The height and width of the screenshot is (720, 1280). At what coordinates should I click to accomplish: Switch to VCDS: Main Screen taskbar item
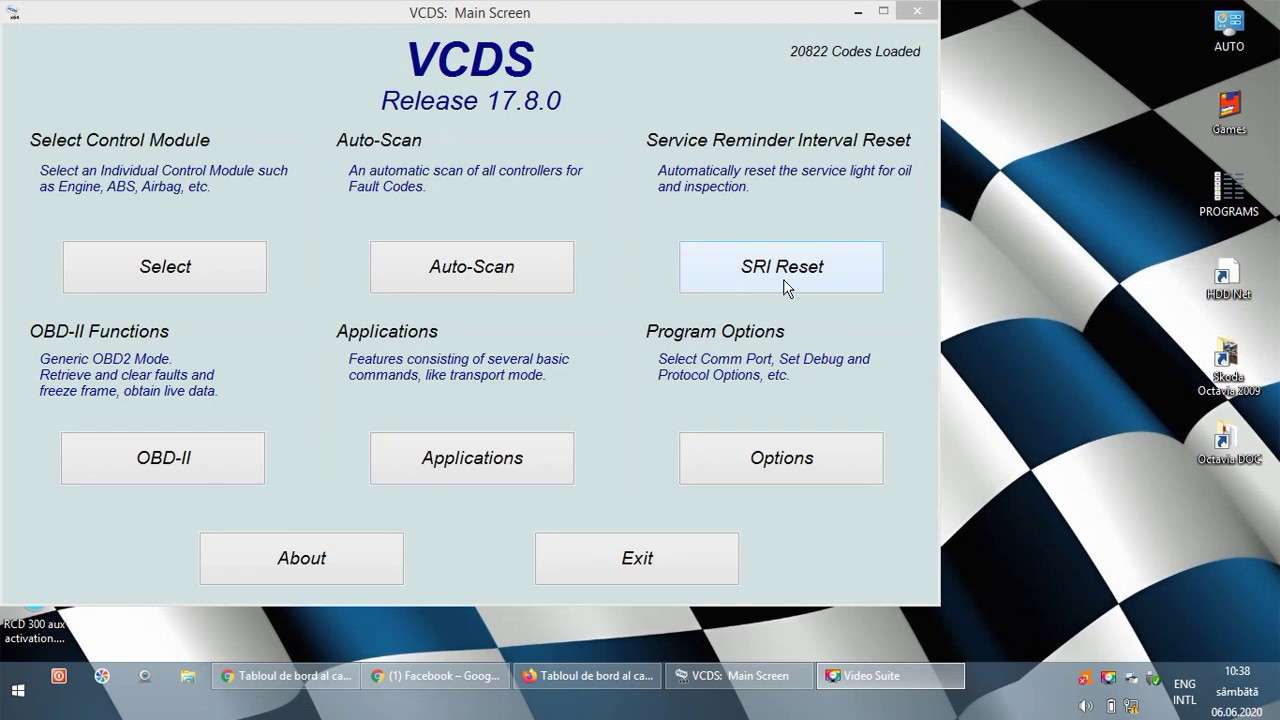coord(738,676)
